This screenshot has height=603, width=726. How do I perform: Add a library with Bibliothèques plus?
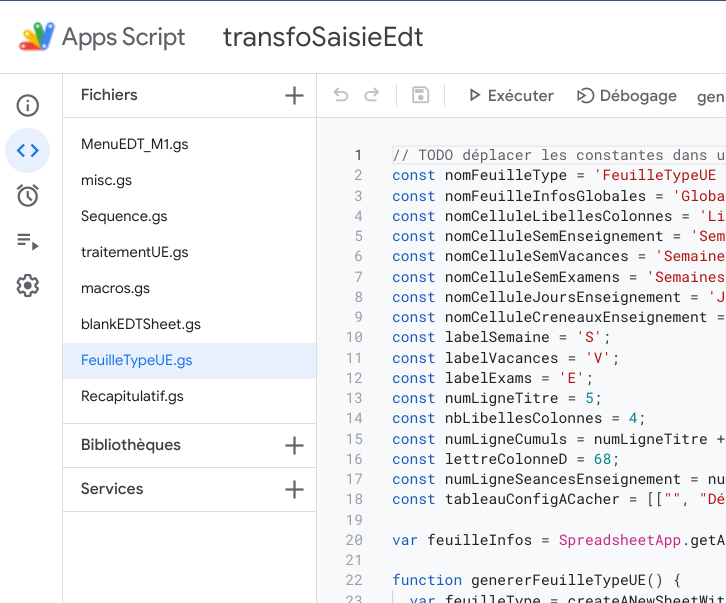(294, 446)
